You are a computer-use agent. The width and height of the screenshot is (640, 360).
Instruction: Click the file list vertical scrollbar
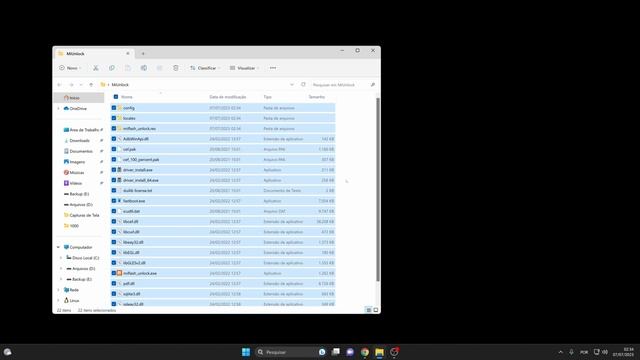click(378, 189)
